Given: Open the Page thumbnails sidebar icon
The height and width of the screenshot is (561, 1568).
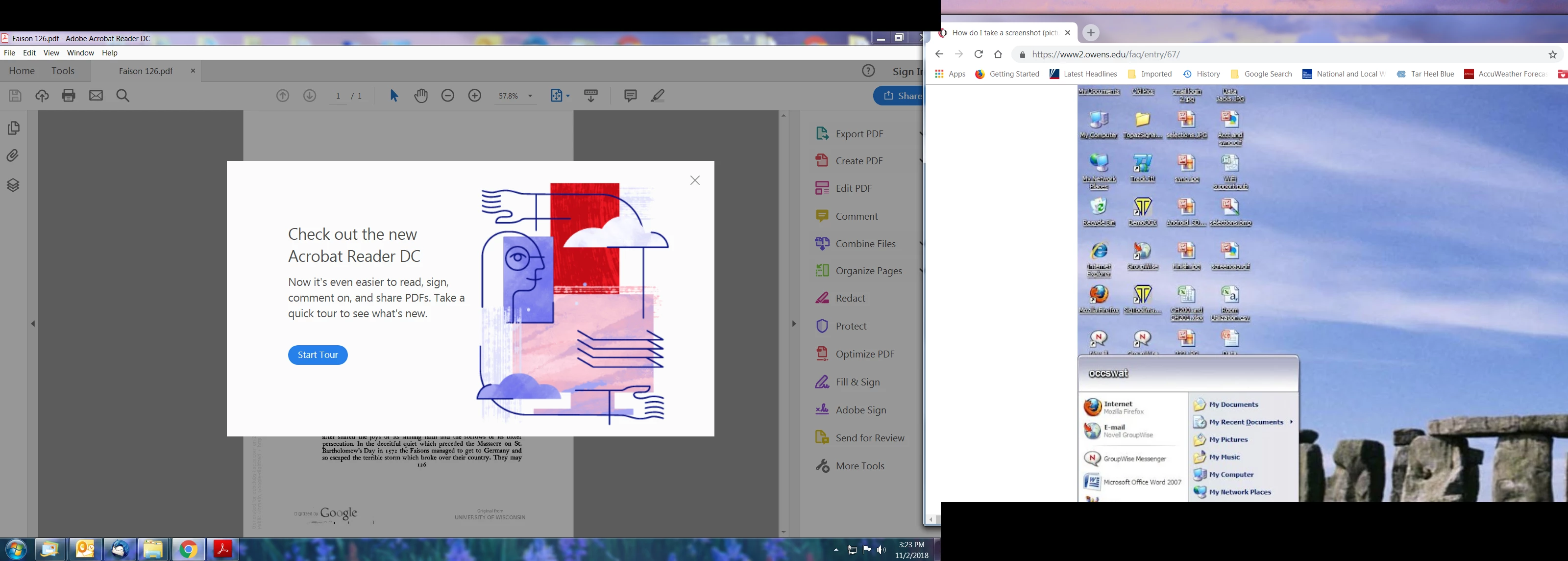Looking at the screenshot, I should pyautogui.click(x=13, y=128).
